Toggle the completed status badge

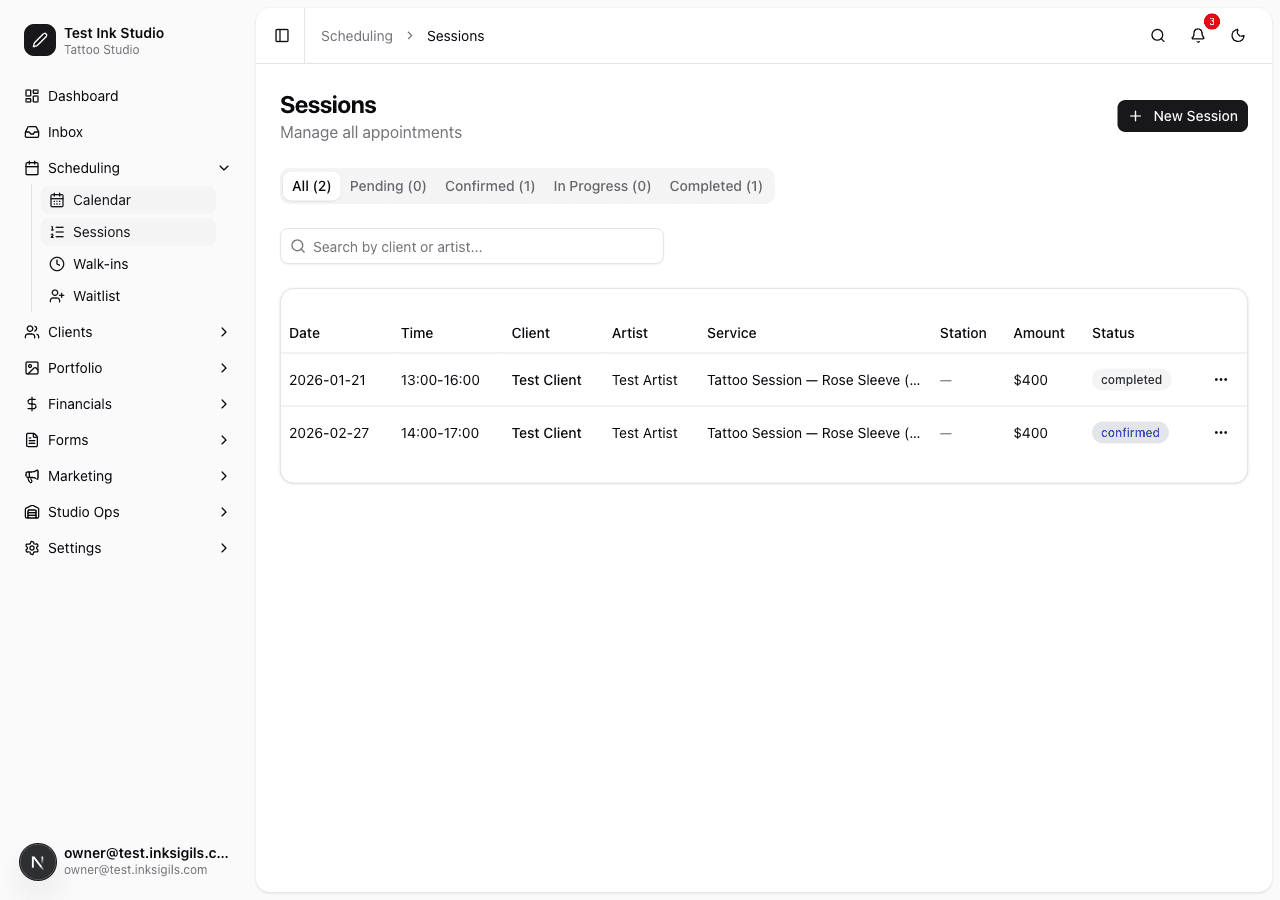tap(1131, 379)
